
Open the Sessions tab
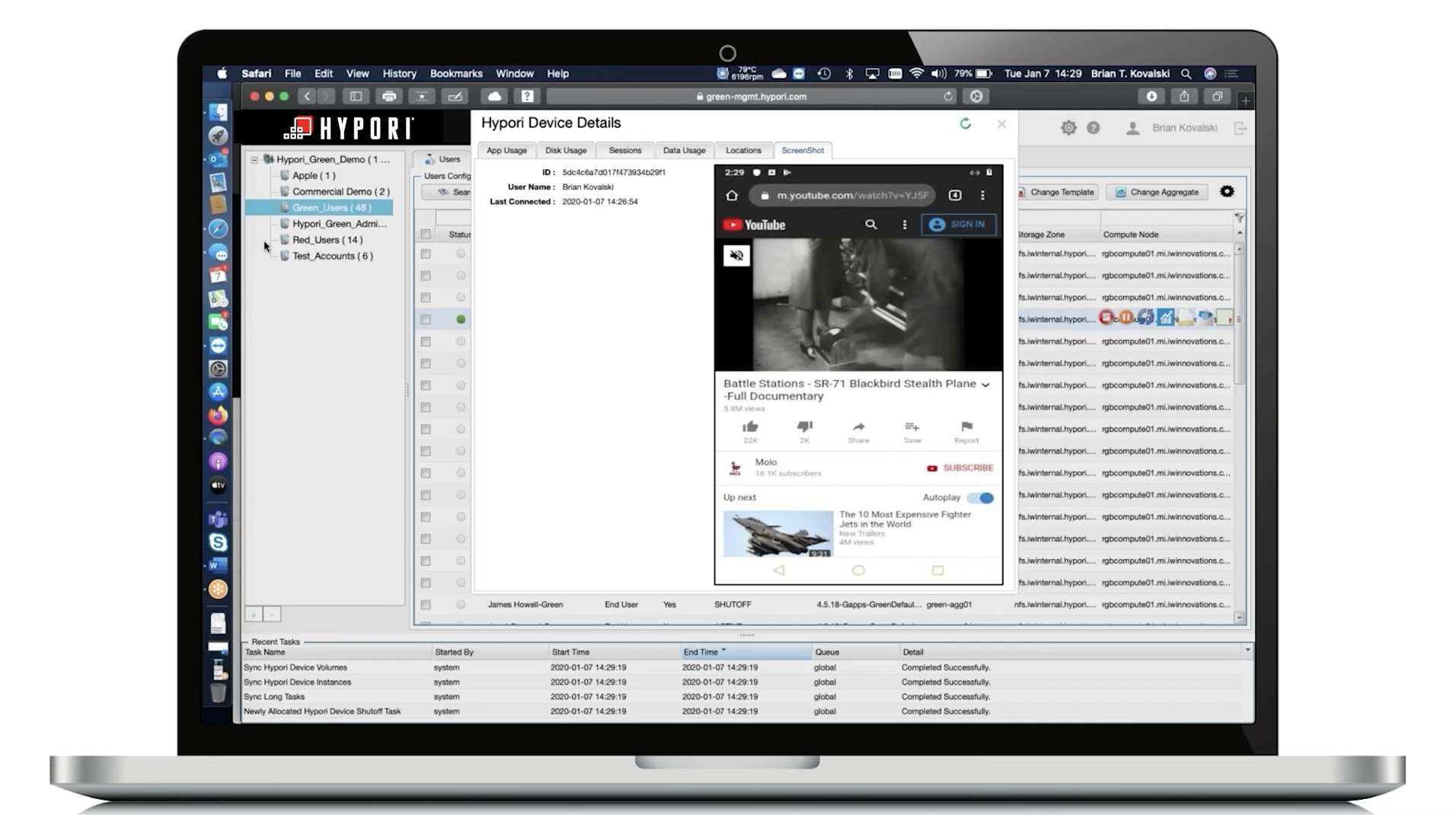[x=625, y=151]
